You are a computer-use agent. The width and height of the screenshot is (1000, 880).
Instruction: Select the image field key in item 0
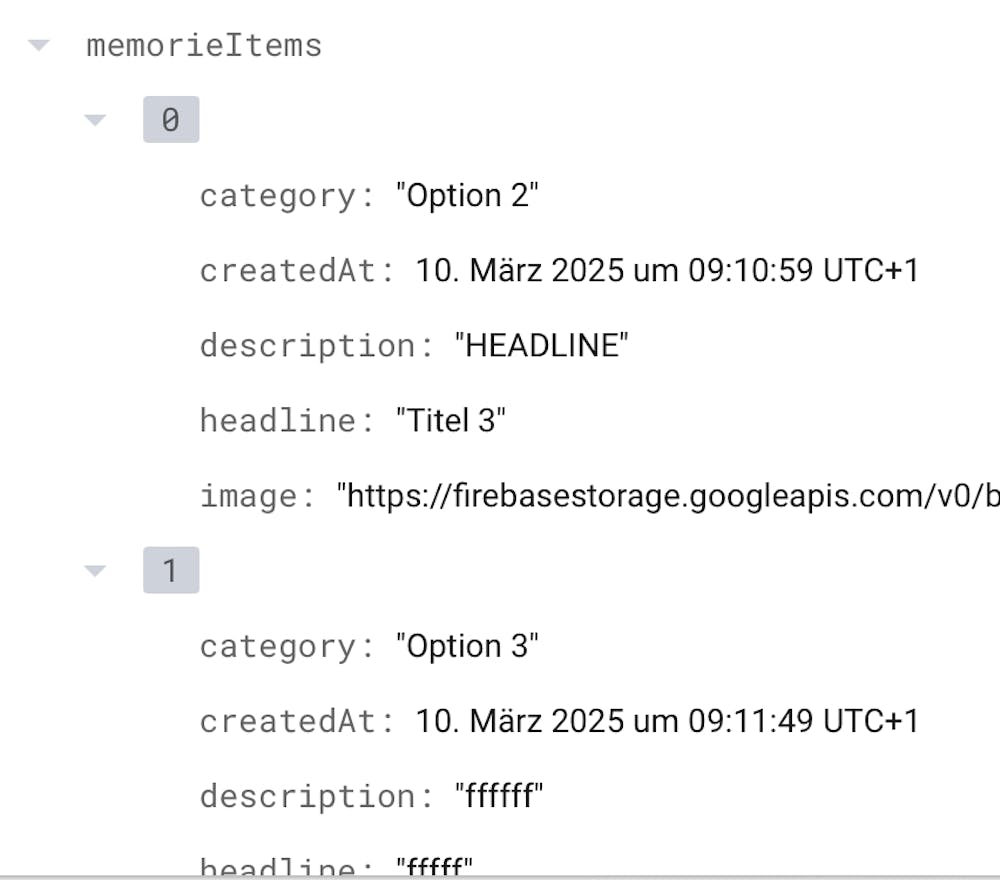(256, 497)
